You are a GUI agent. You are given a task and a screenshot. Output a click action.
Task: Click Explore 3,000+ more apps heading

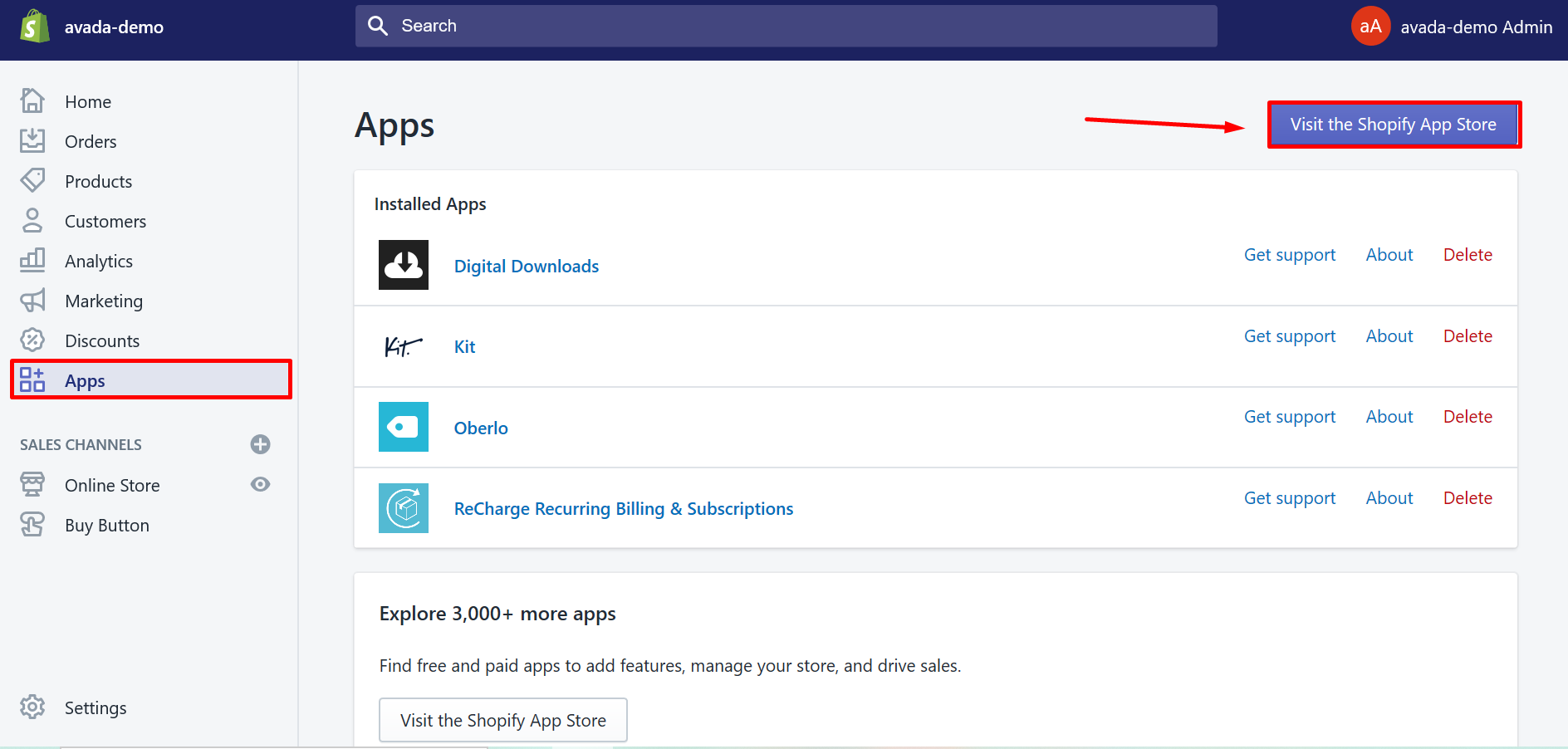(497, 614)
